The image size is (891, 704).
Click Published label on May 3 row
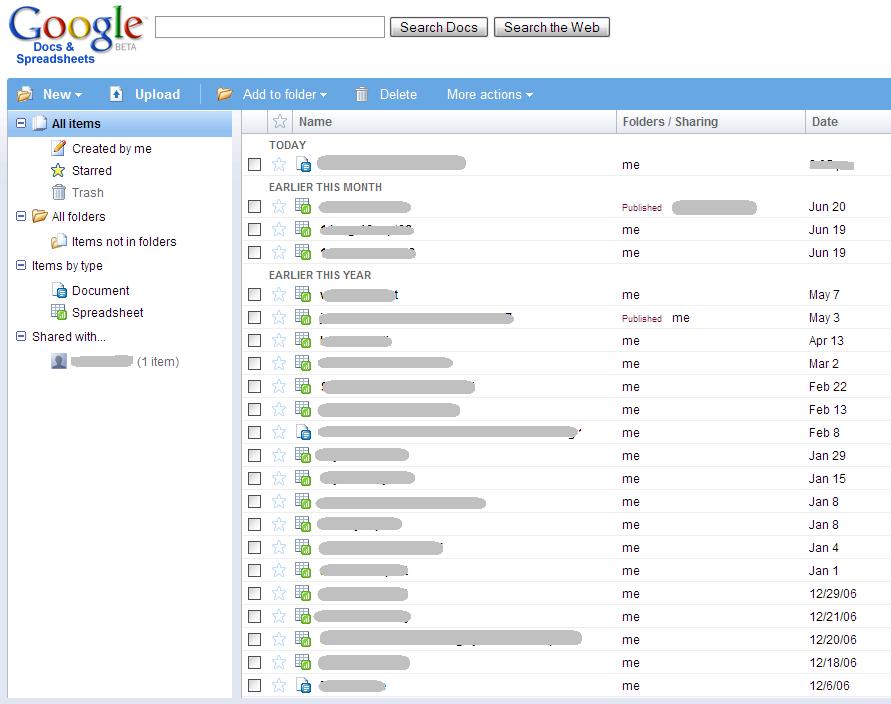642,318
